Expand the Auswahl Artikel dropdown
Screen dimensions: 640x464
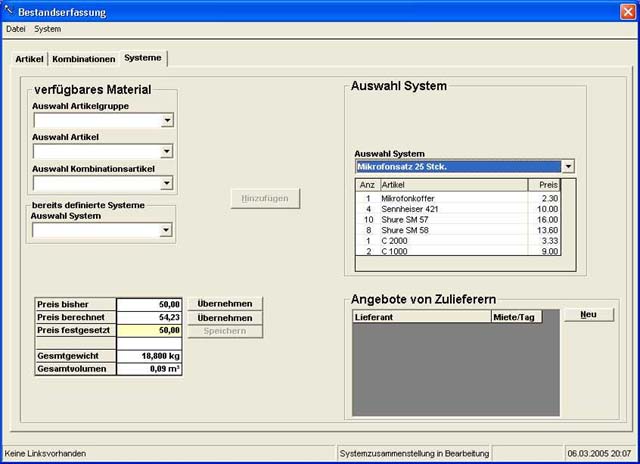coord(167,152)
